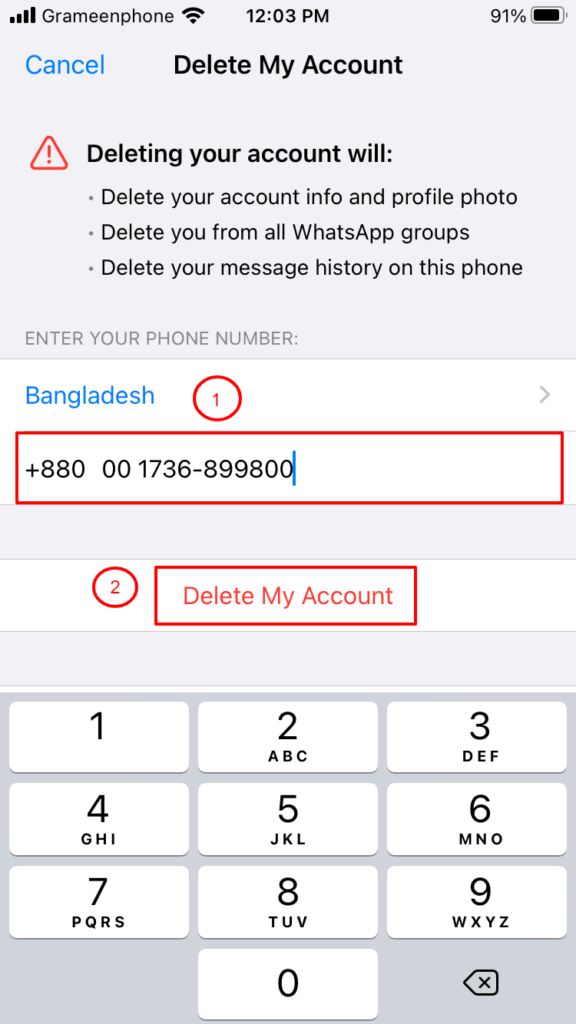The height and width of the screenshot is (1024, 576).
Task: Tap the cellular signal bars icon
Action: [x=23, y=16]
